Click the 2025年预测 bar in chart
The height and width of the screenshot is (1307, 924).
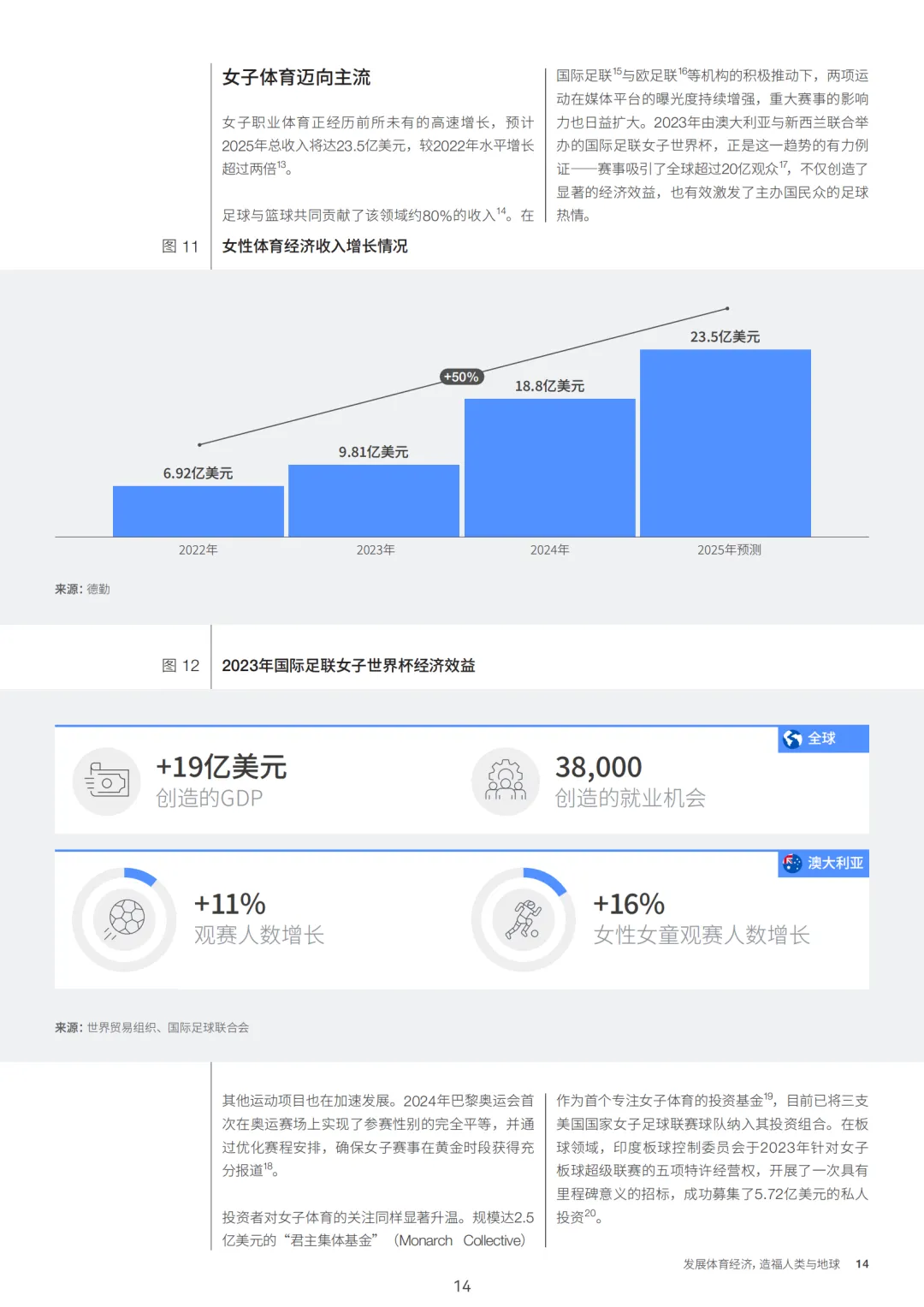tap(726, 443)
